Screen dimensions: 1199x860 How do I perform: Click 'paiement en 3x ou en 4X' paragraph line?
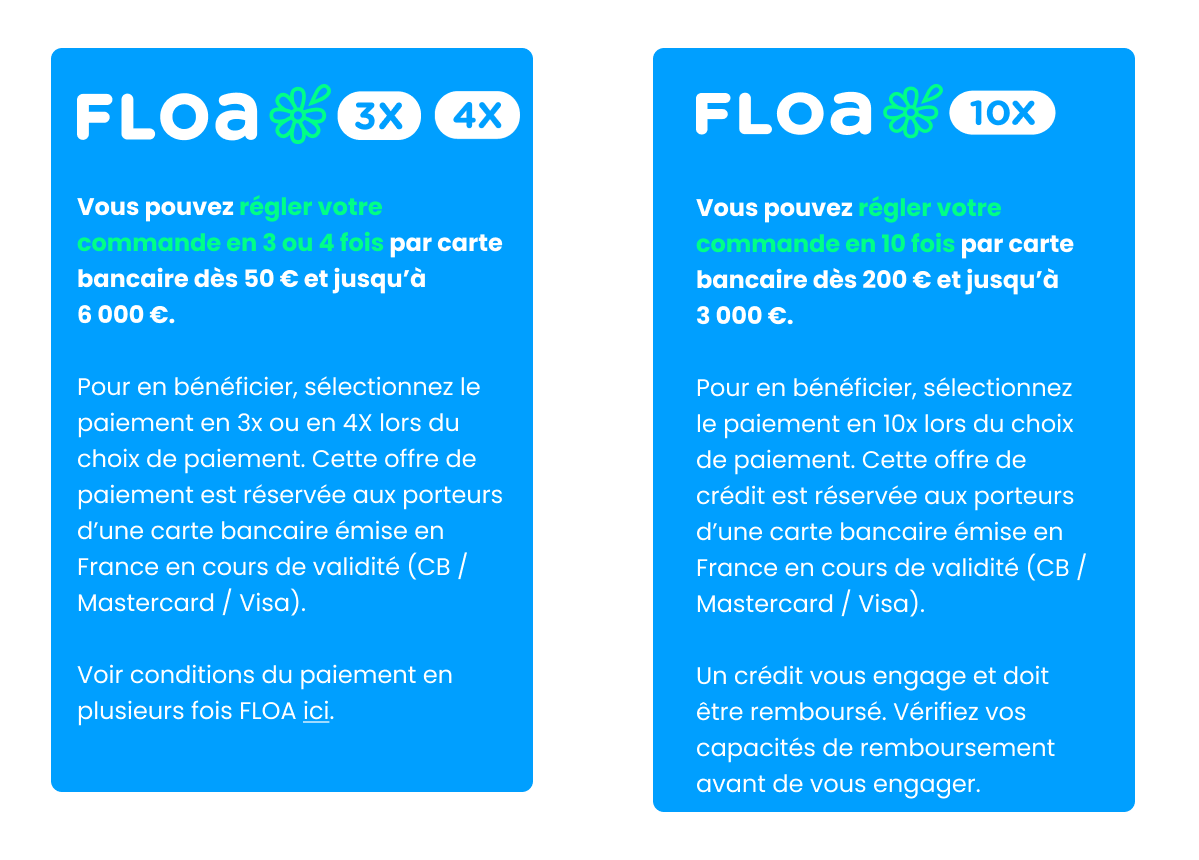(x=268, y=423)
